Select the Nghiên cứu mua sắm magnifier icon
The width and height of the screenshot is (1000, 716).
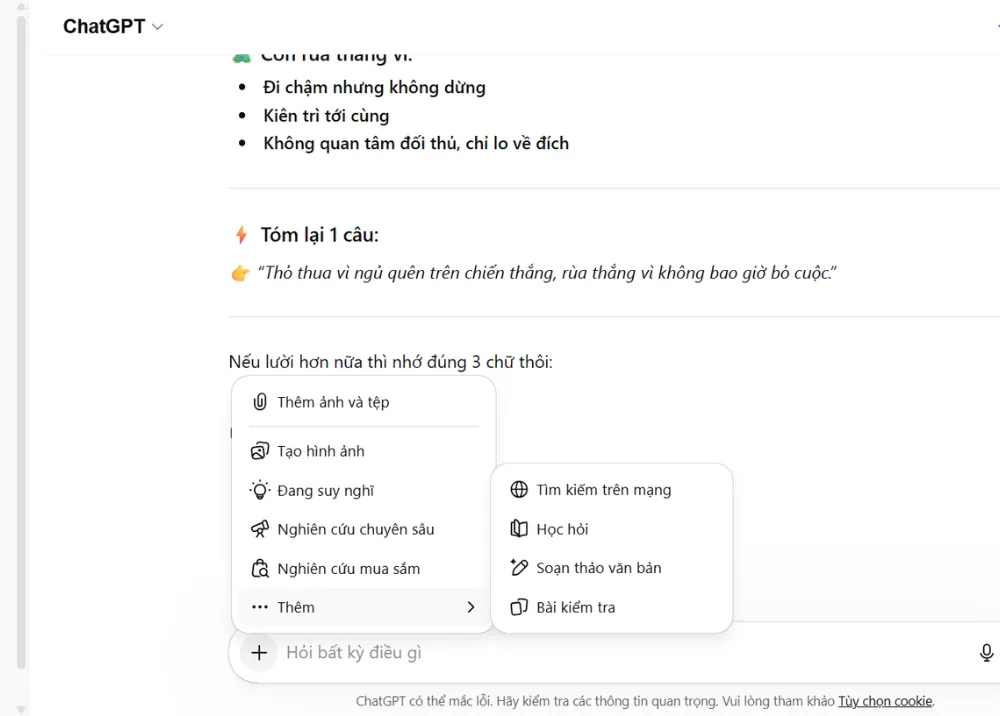260,568
